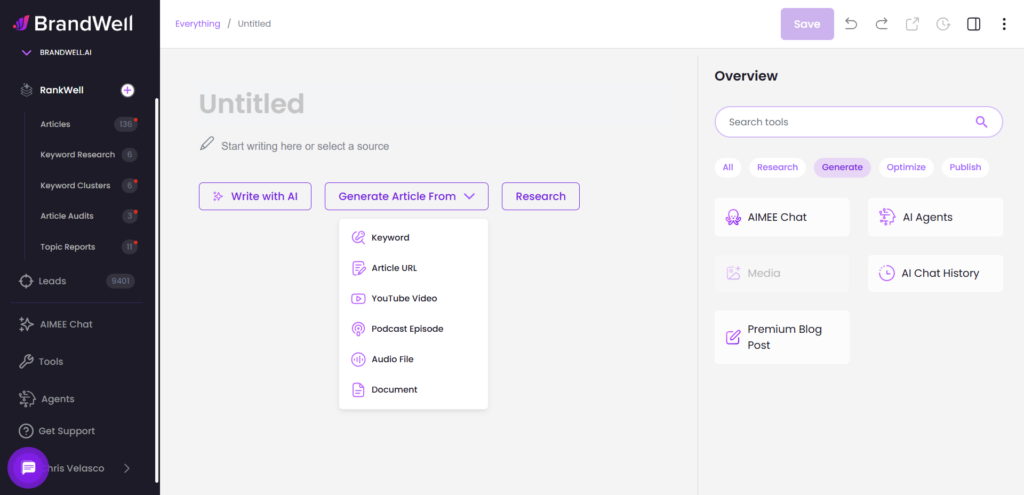Image resolution: width=1024 pixels, height=495 pixels.
Task: Click the AI Agents card icon
Action: pos(887,217)
